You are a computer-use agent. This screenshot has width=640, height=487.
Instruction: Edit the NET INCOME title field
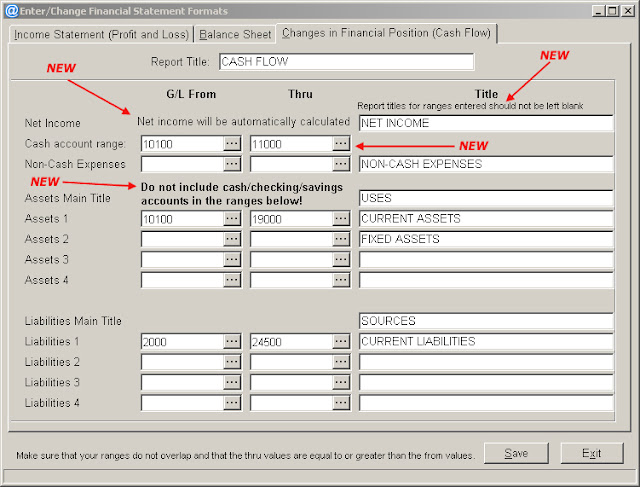tap(486, 123)
